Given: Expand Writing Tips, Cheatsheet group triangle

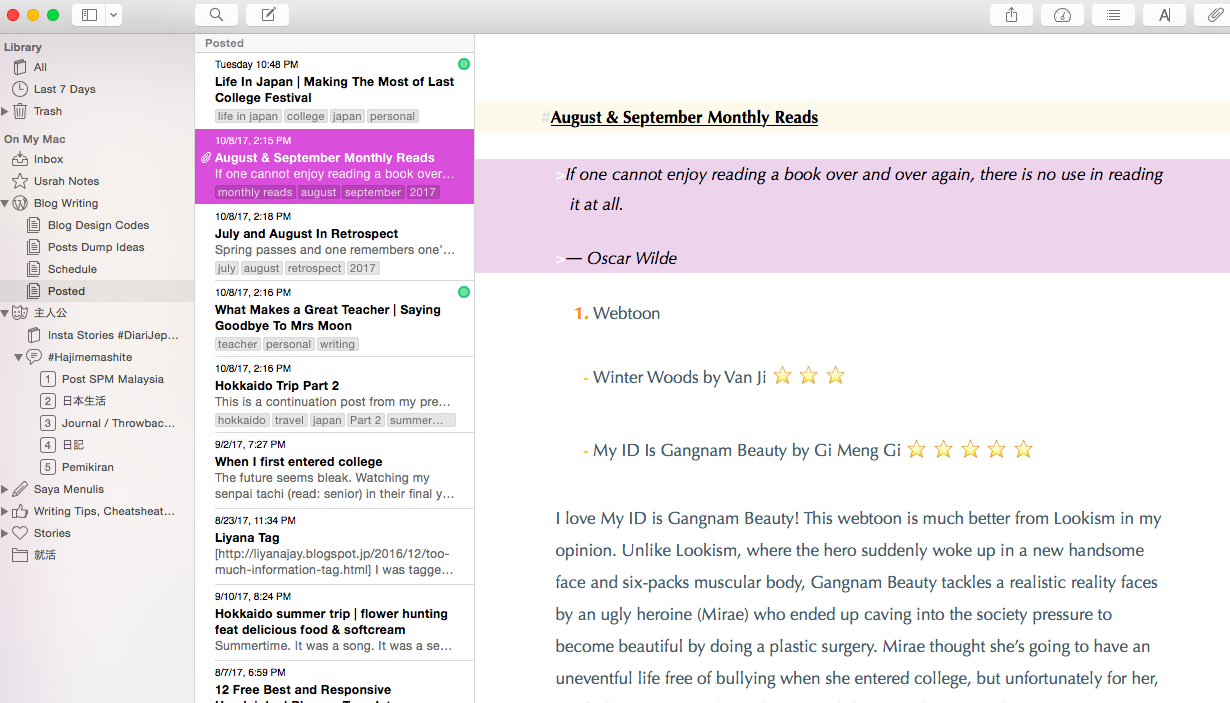Looking at the screenshot, I should click(5, 511).
